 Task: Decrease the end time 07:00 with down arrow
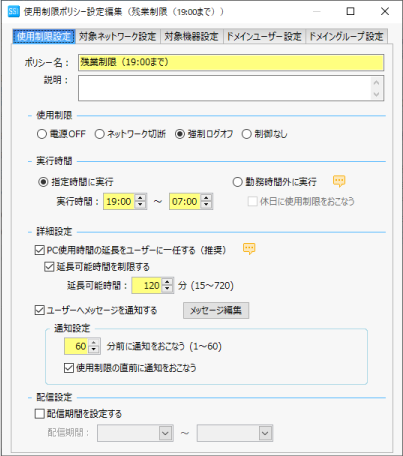(x=206, y=205)
